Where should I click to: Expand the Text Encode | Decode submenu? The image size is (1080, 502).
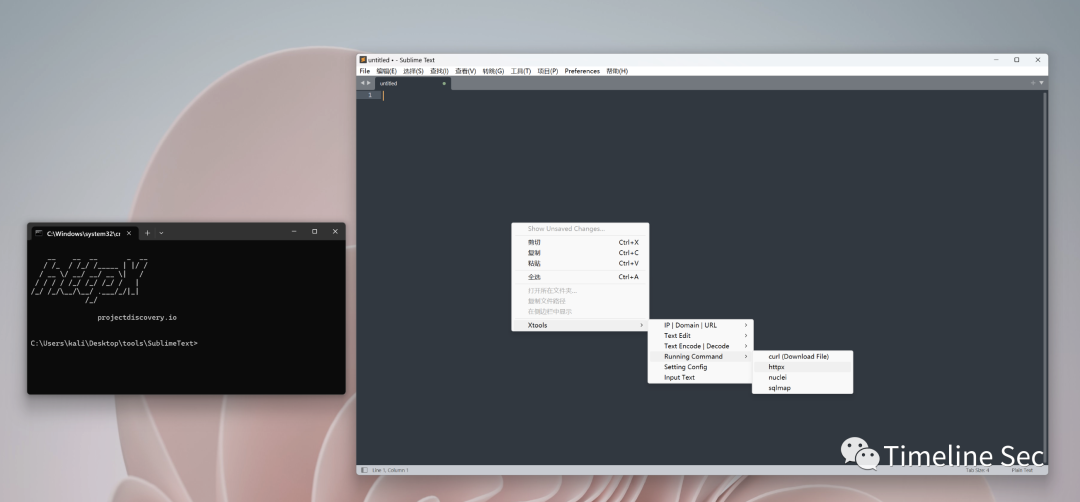701,346
